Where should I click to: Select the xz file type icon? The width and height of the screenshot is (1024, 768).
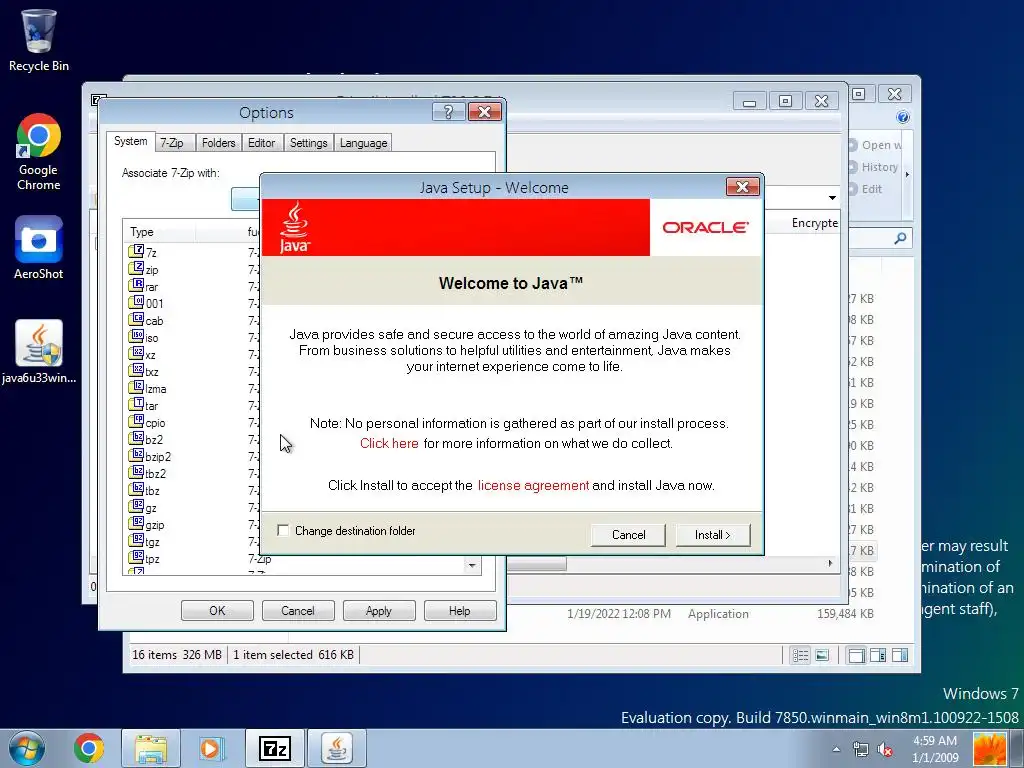tap(136, 353)
